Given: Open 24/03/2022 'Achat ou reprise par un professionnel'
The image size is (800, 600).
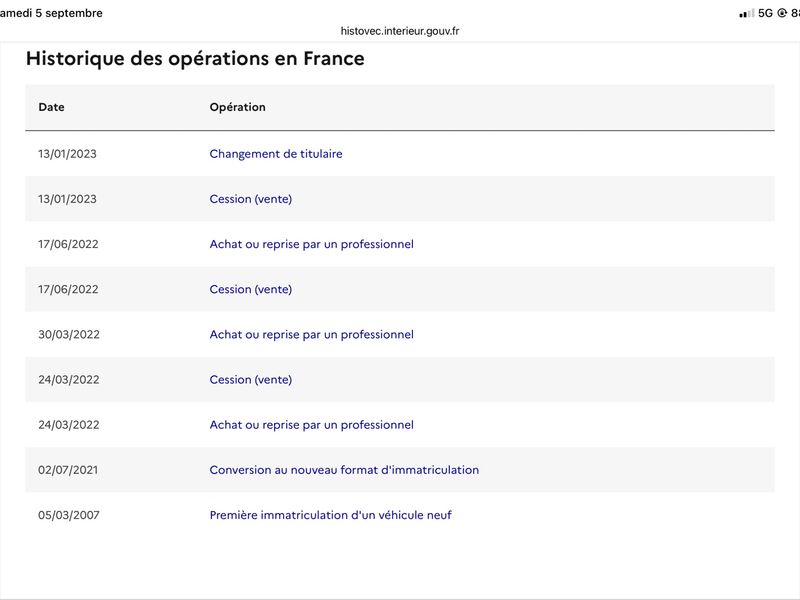Looking at the screenshot, I should point(312,424).
